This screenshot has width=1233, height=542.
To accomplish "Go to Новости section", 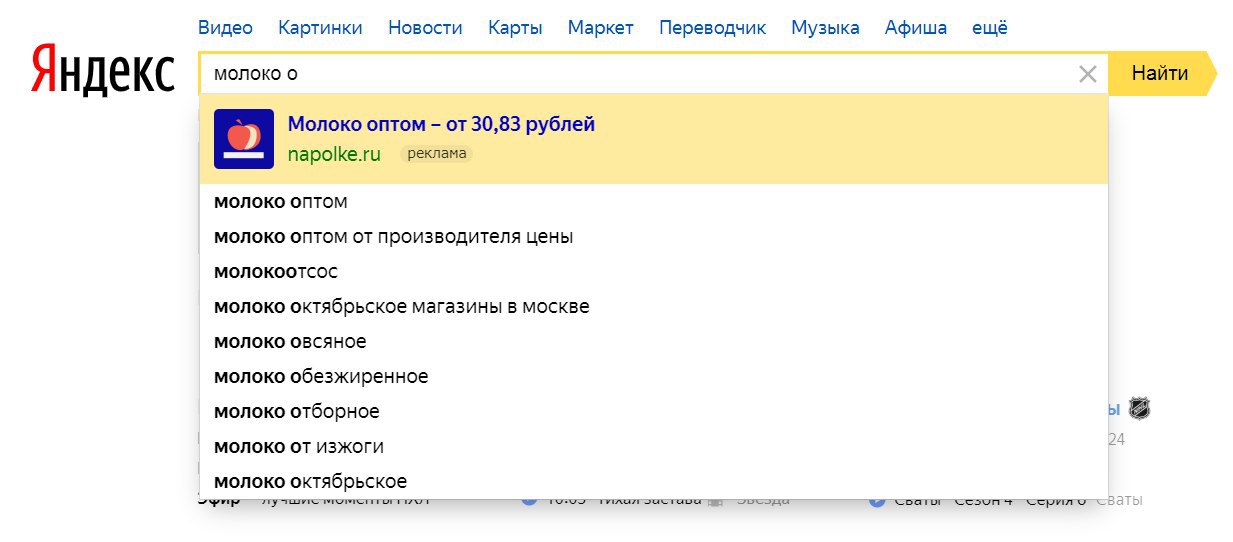I will click(x=425, y=27).
